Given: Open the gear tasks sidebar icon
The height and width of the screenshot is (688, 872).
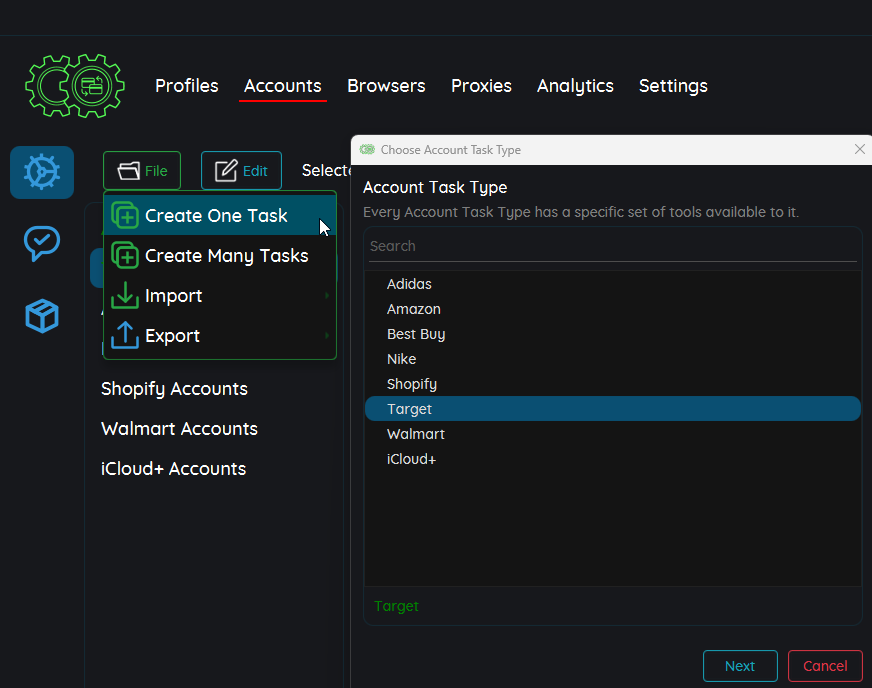Looking at the screenshot, I should point(42,173).
